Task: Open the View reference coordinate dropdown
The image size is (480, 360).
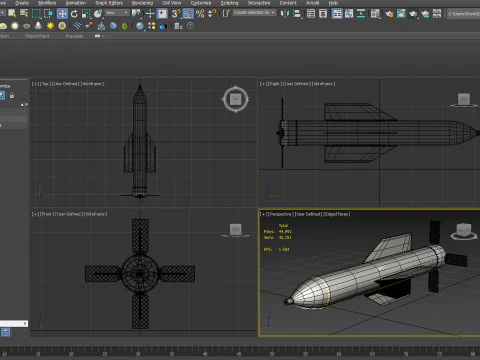Action: tap(117, 13)
